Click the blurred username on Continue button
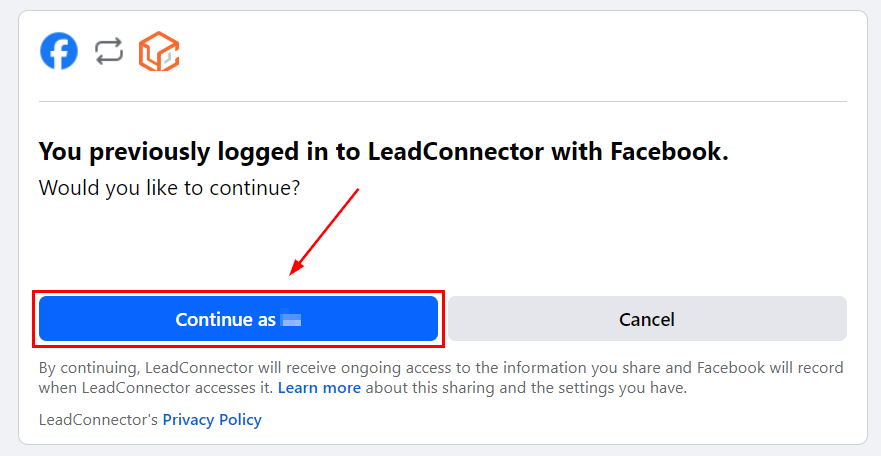881x456 pixels. 291,320
